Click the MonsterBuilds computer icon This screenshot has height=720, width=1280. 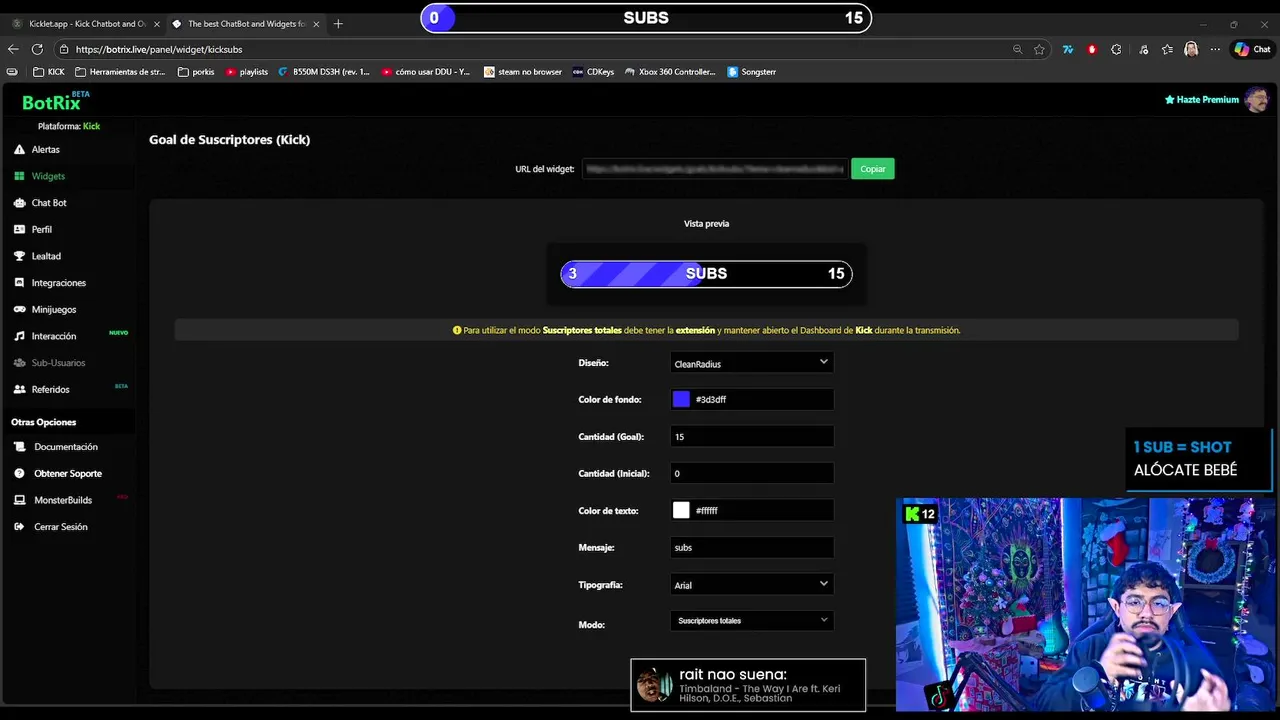[19, 500]
